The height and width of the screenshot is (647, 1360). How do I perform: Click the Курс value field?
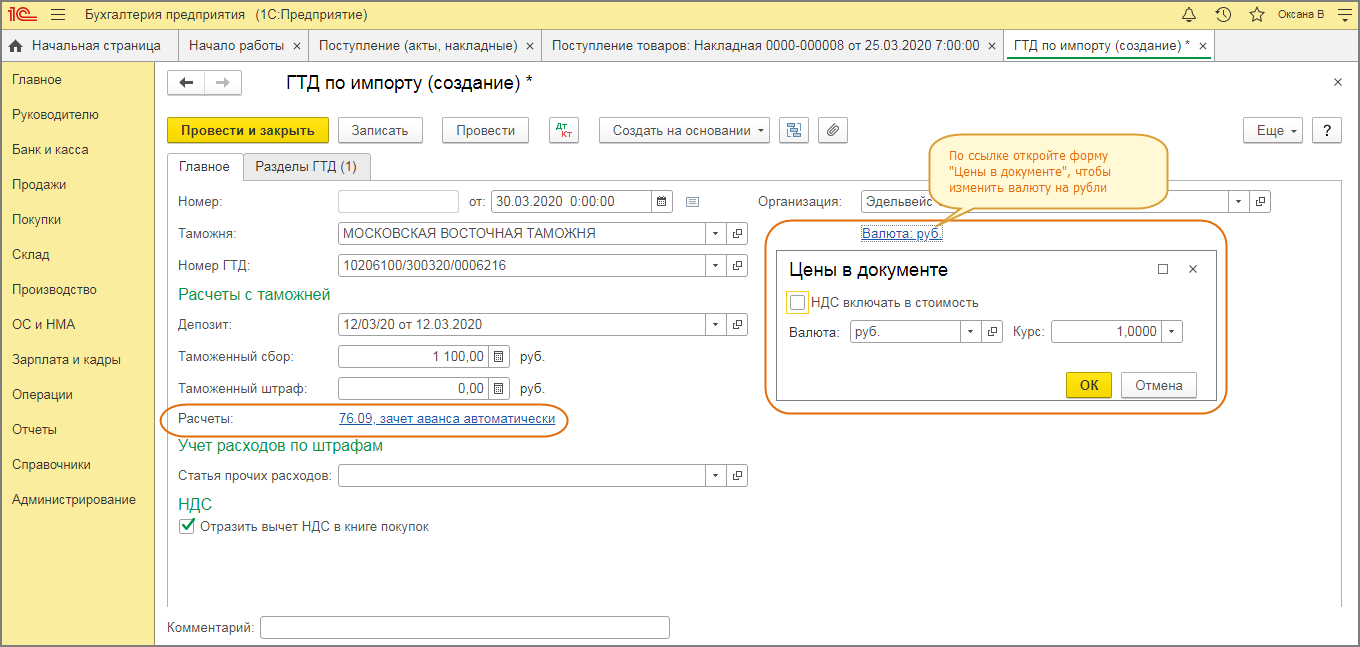tap(1106, 331)
